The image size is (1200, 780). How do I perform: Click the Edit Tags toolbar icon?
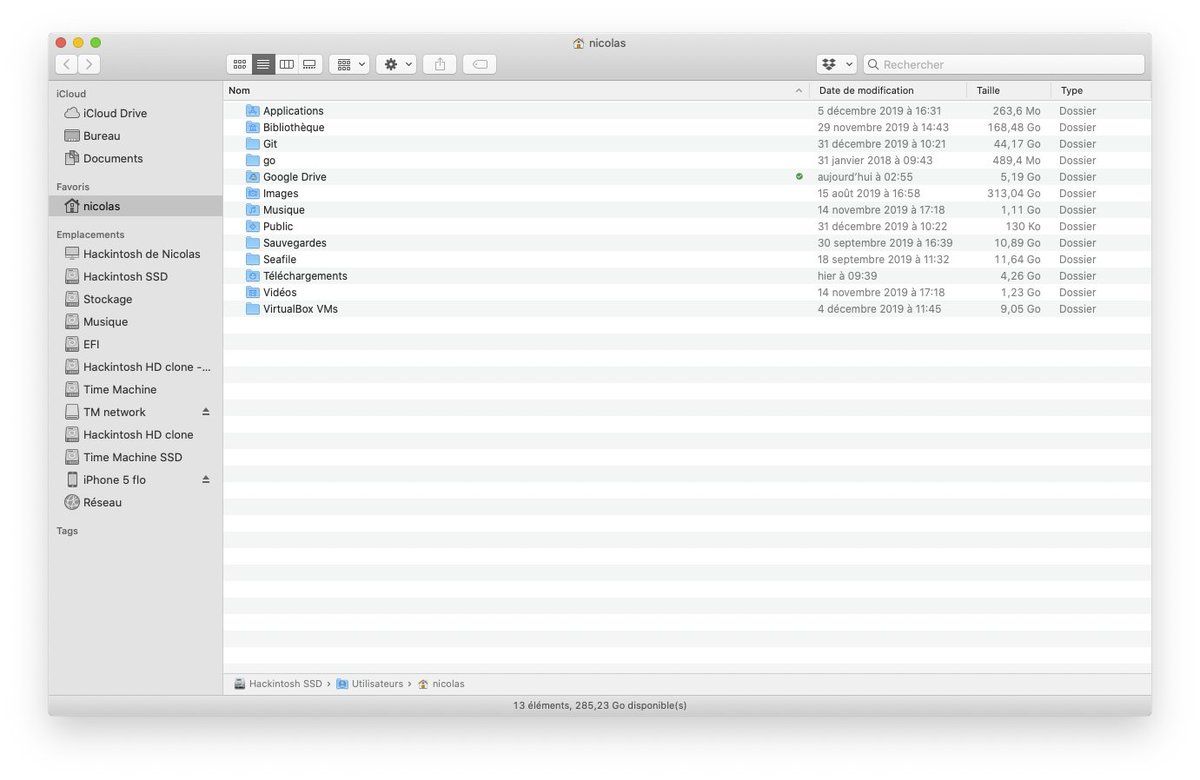[480, 64]
